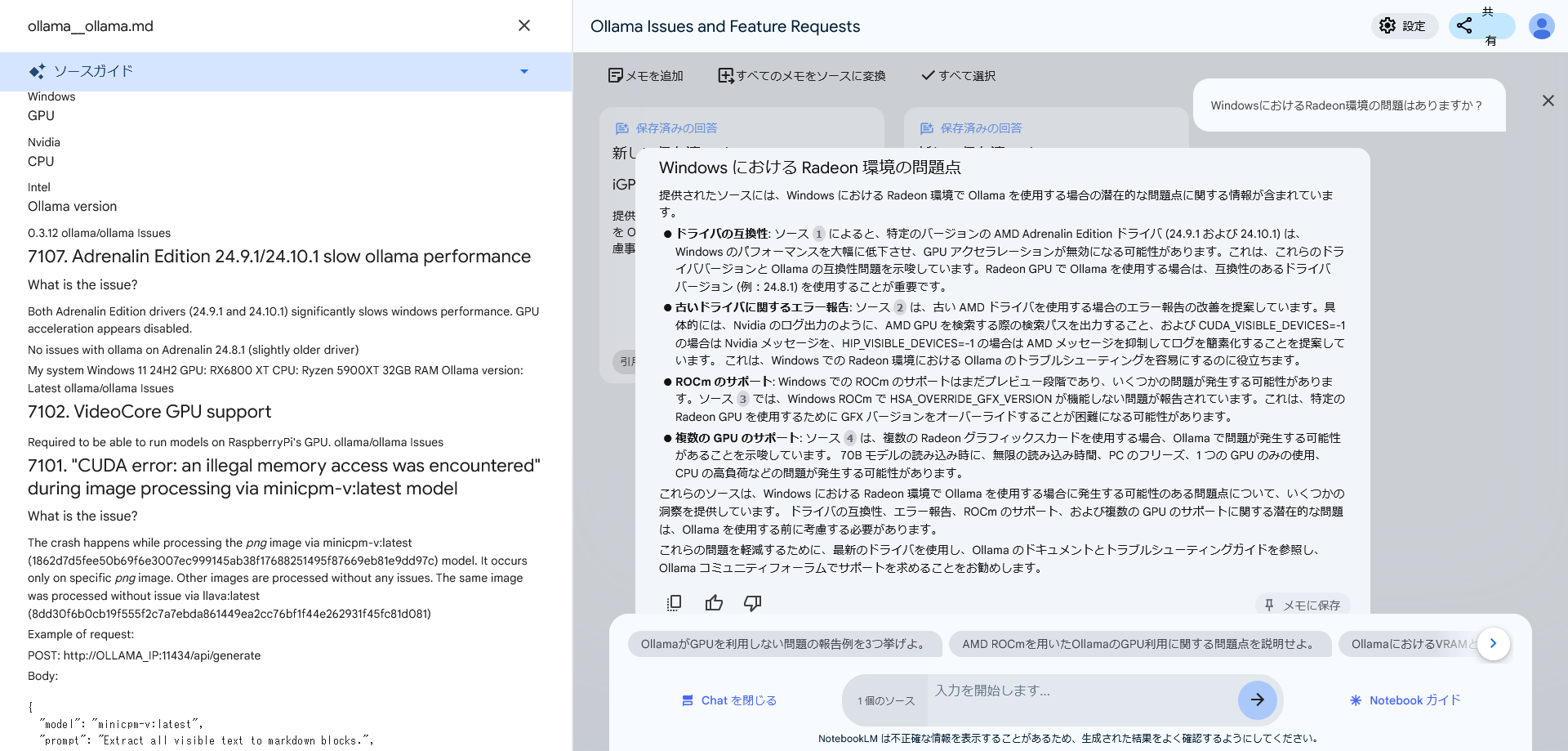Click the text Ollama version
The image size is (1568, 751).
click(x=72, y=207)
